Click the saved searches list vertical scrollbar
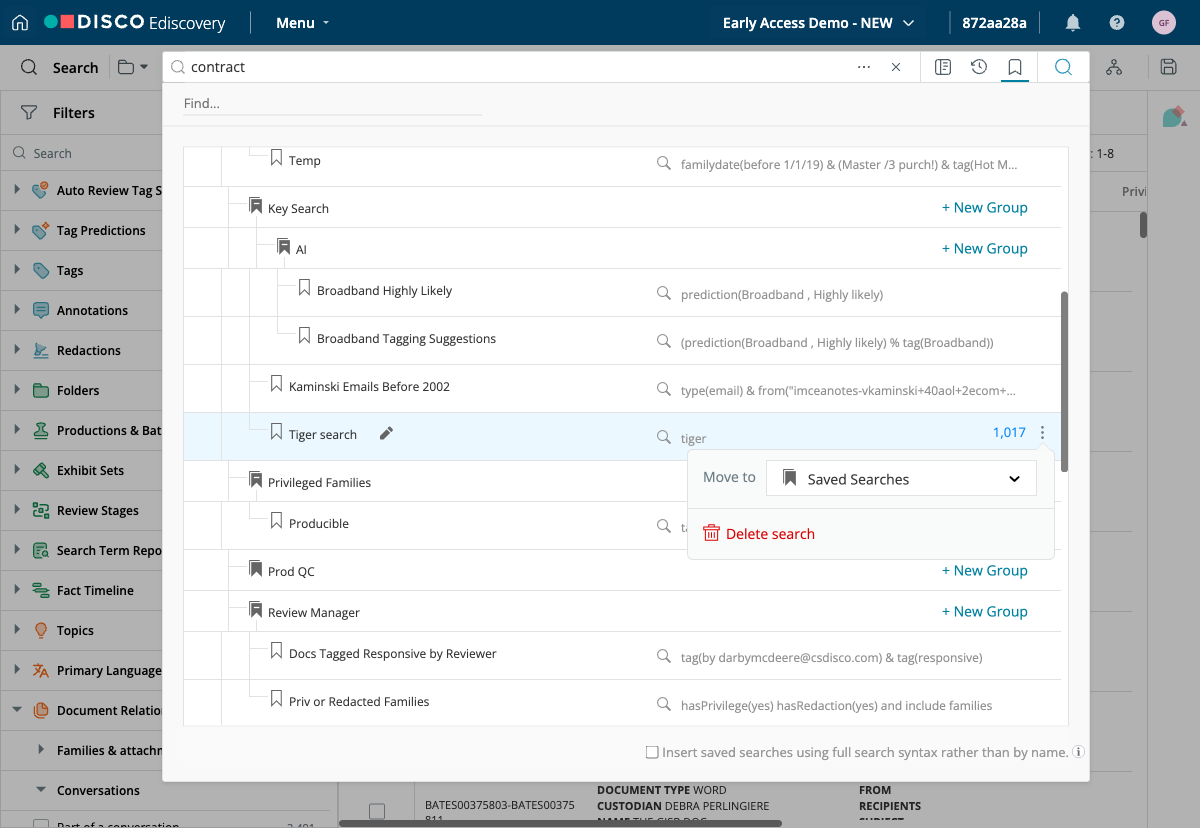 1065,381
